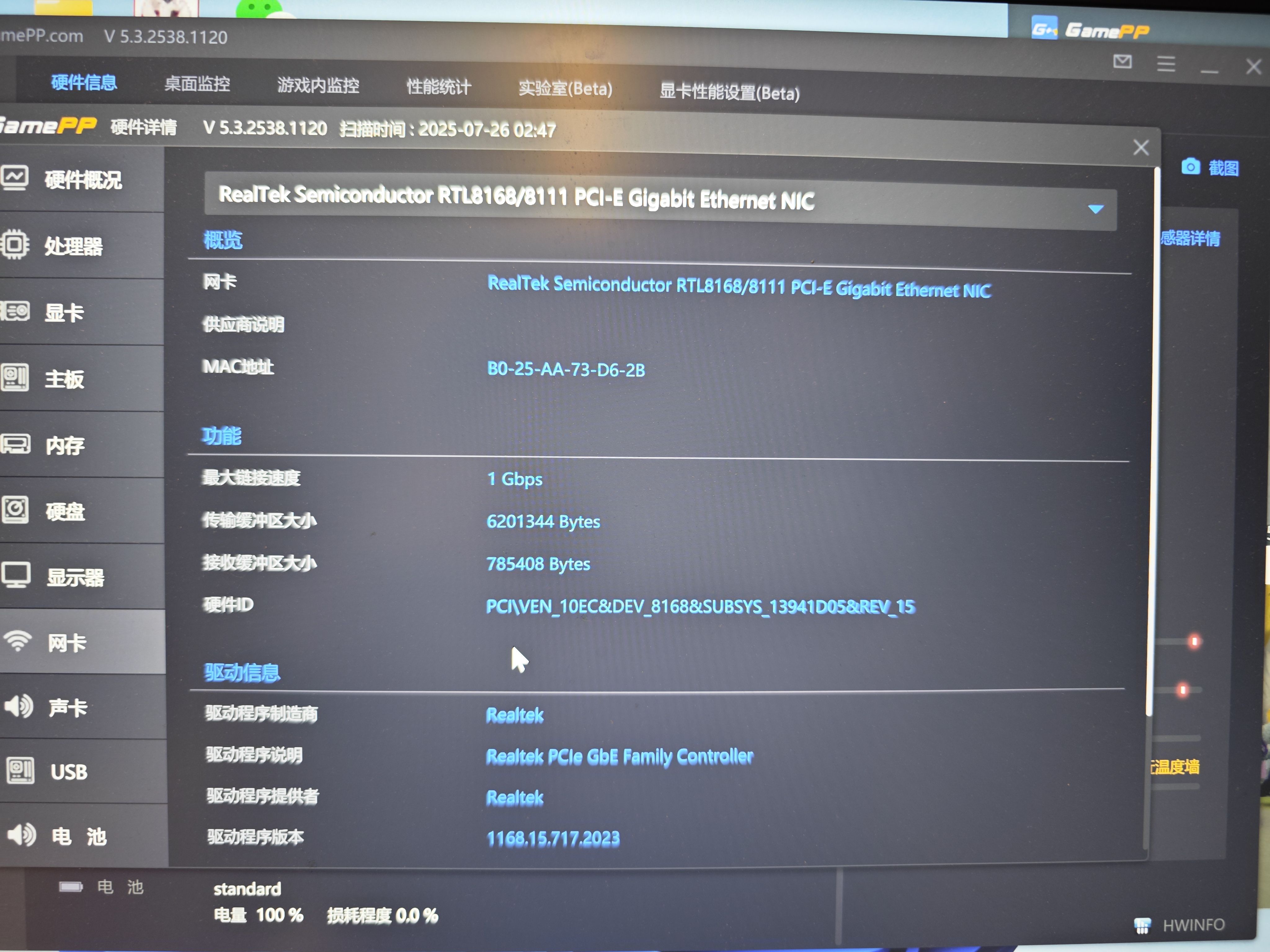This screenshot has width=1270, height=952.
Task: Open the in-game monitoring tab
Action: click(318, 86)
